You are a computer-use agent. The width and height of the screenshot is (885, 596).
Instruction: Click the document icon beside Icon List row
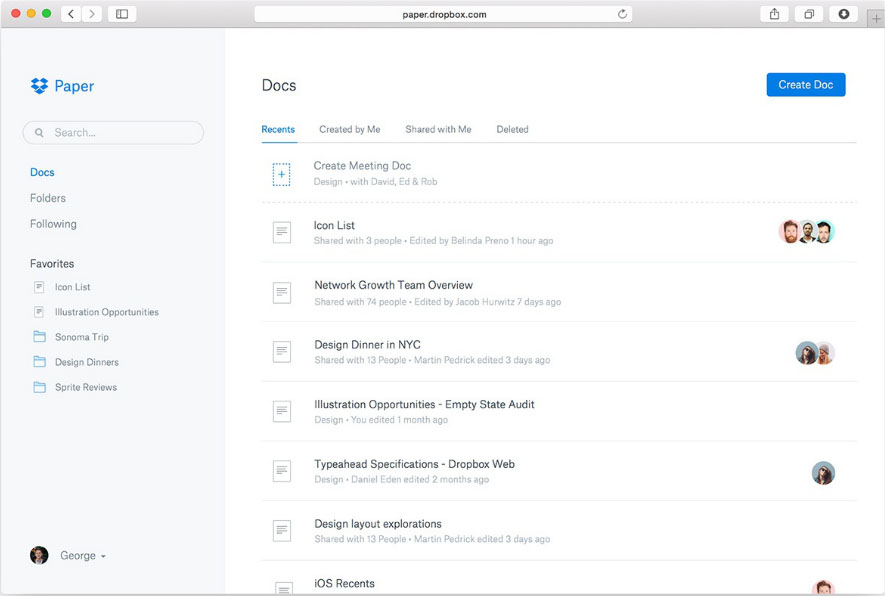click(x=282, y=232)
